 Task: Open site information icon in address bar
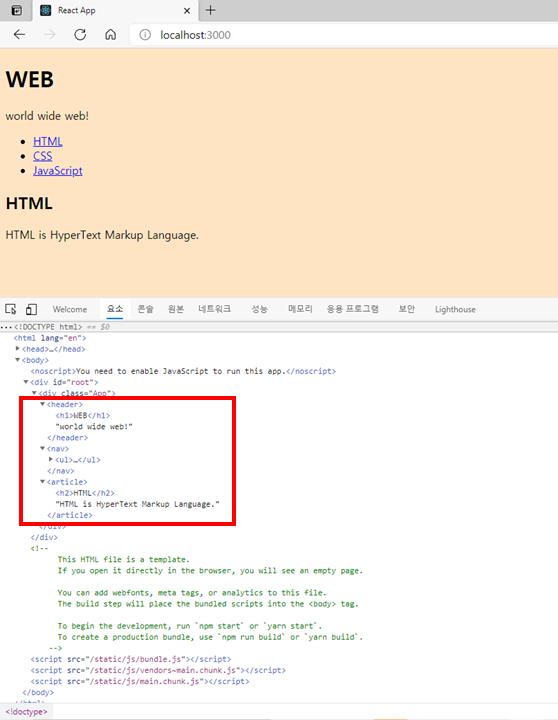(x=145, y=35)
